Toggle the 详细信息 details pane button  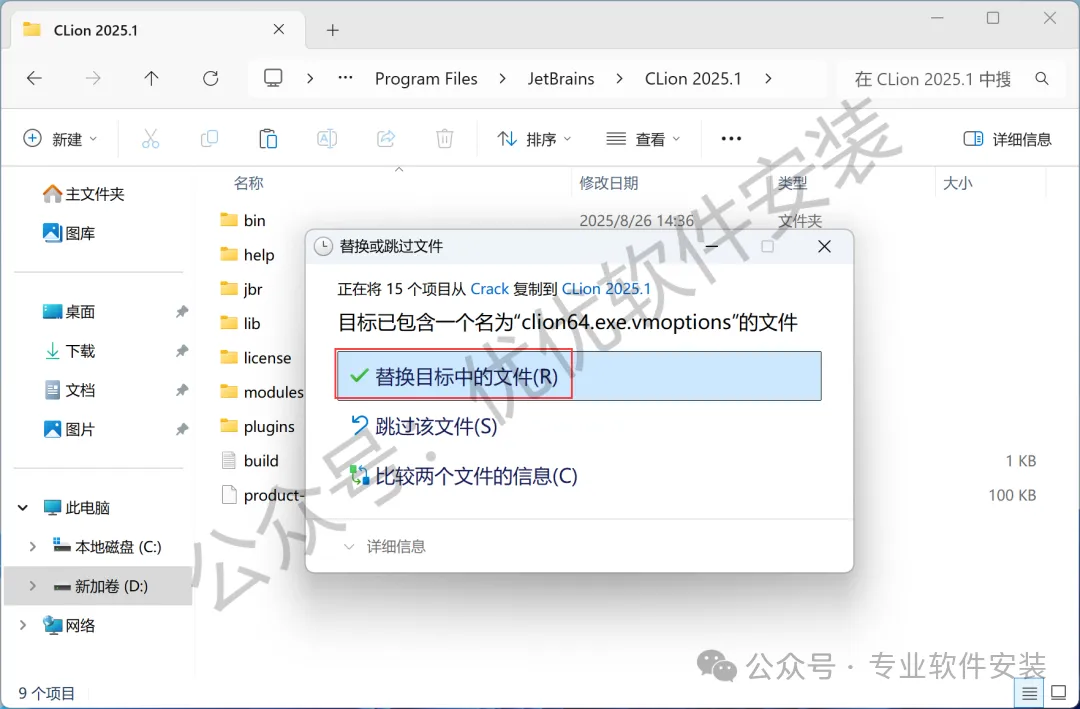[1007, 139]
